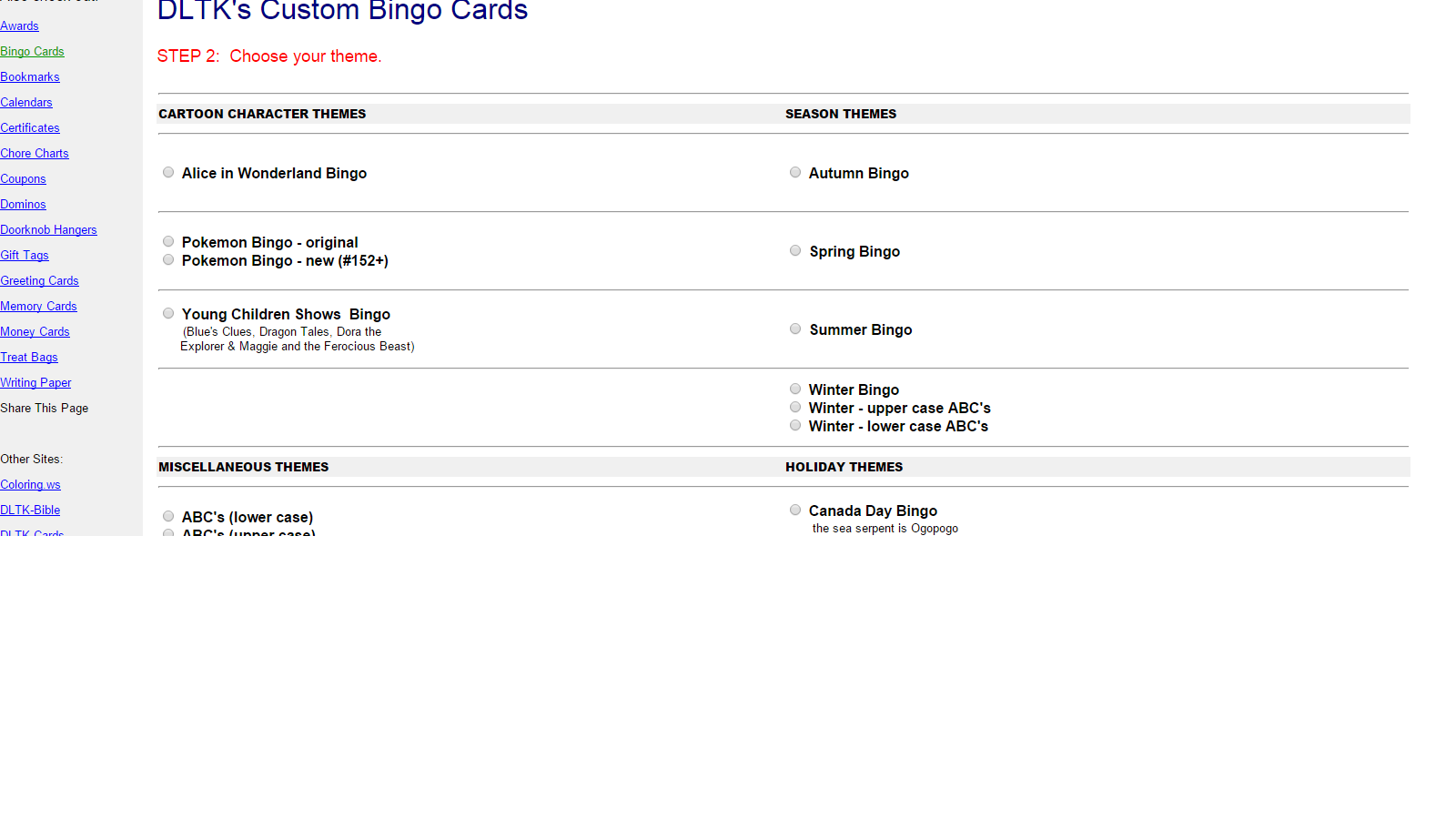The image size is (1456, 819).
Task: Choose Pokemon Bingo - new (#152+) option
Action: click(x=168, y=259)
